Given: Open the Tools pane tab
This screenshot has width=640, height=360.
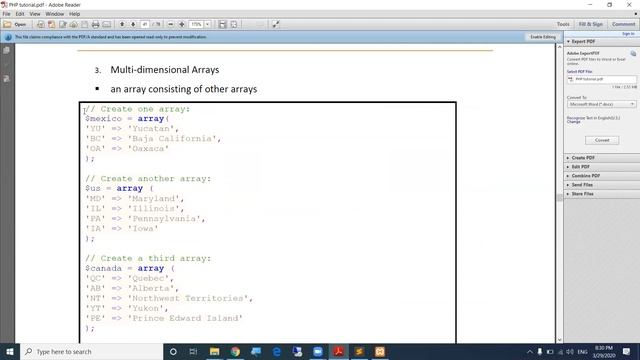Looking at the screenshot, I should tap(563, 24).
